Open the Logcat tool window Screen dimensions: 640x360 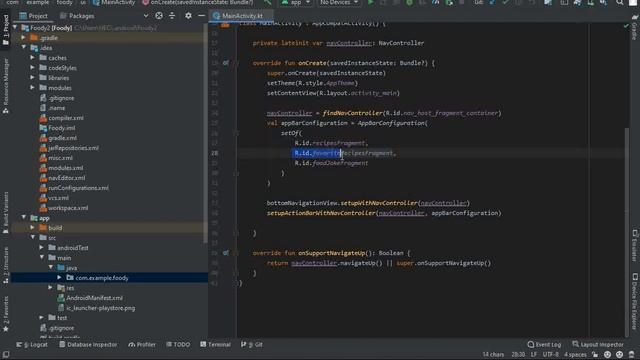pos(32,344)
